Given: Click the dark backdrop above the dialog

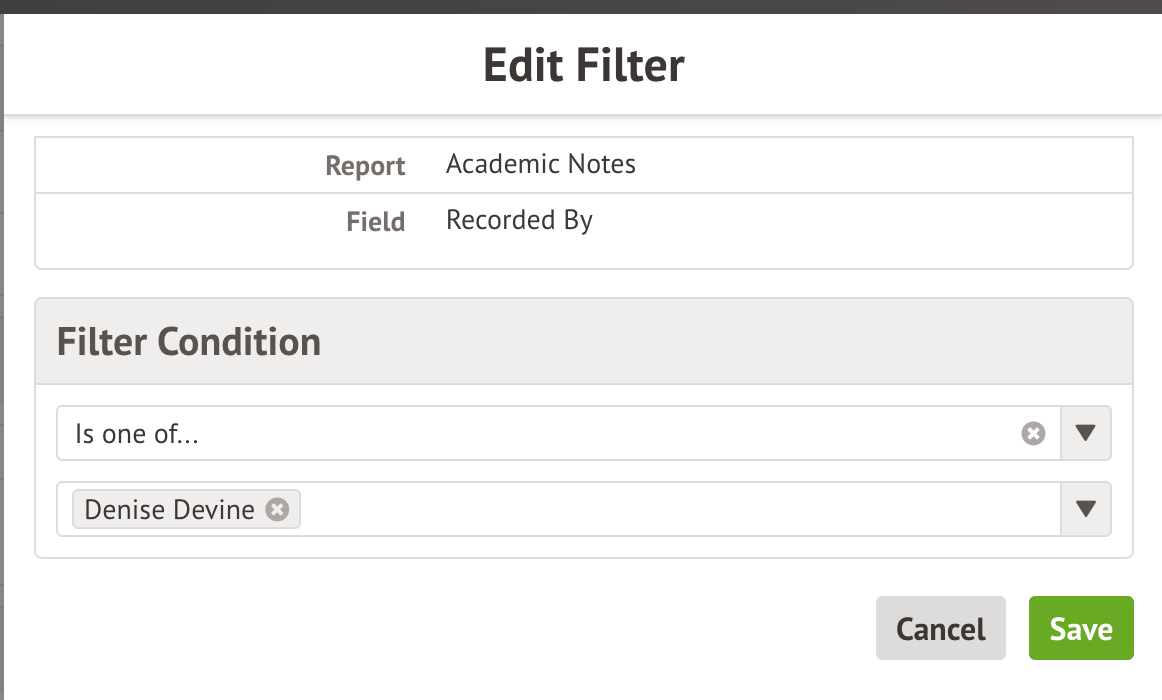Looking at the screenshot, I should 581,6.
